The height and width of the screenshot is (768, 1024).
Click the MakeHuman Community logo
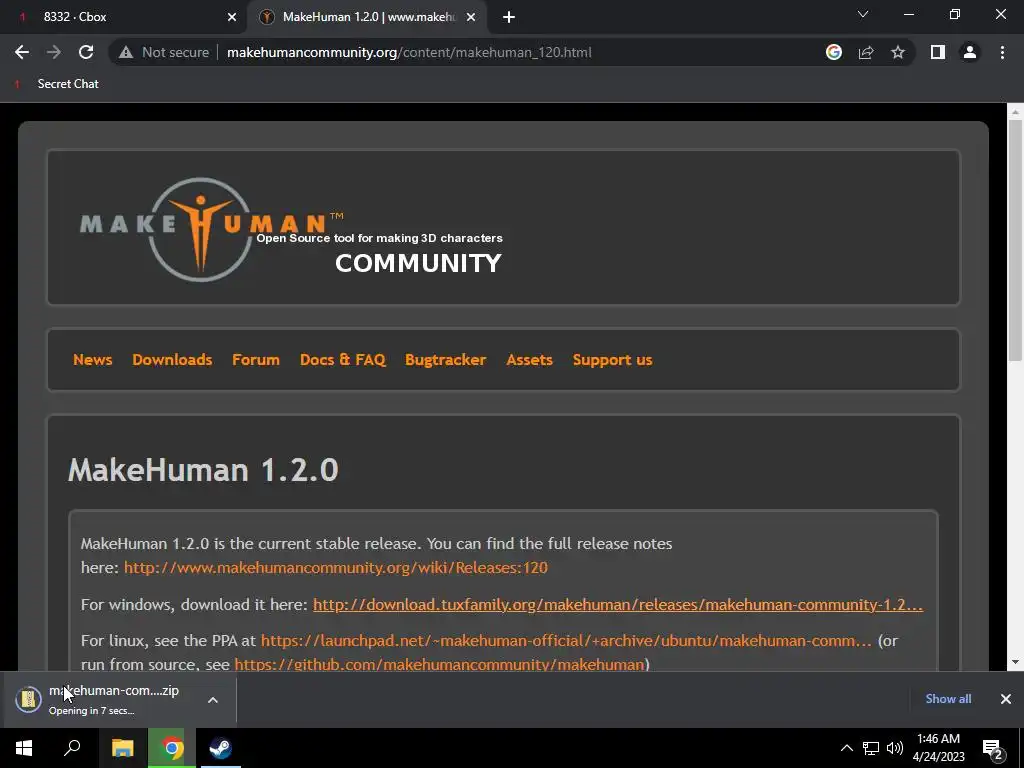point(291,229)
